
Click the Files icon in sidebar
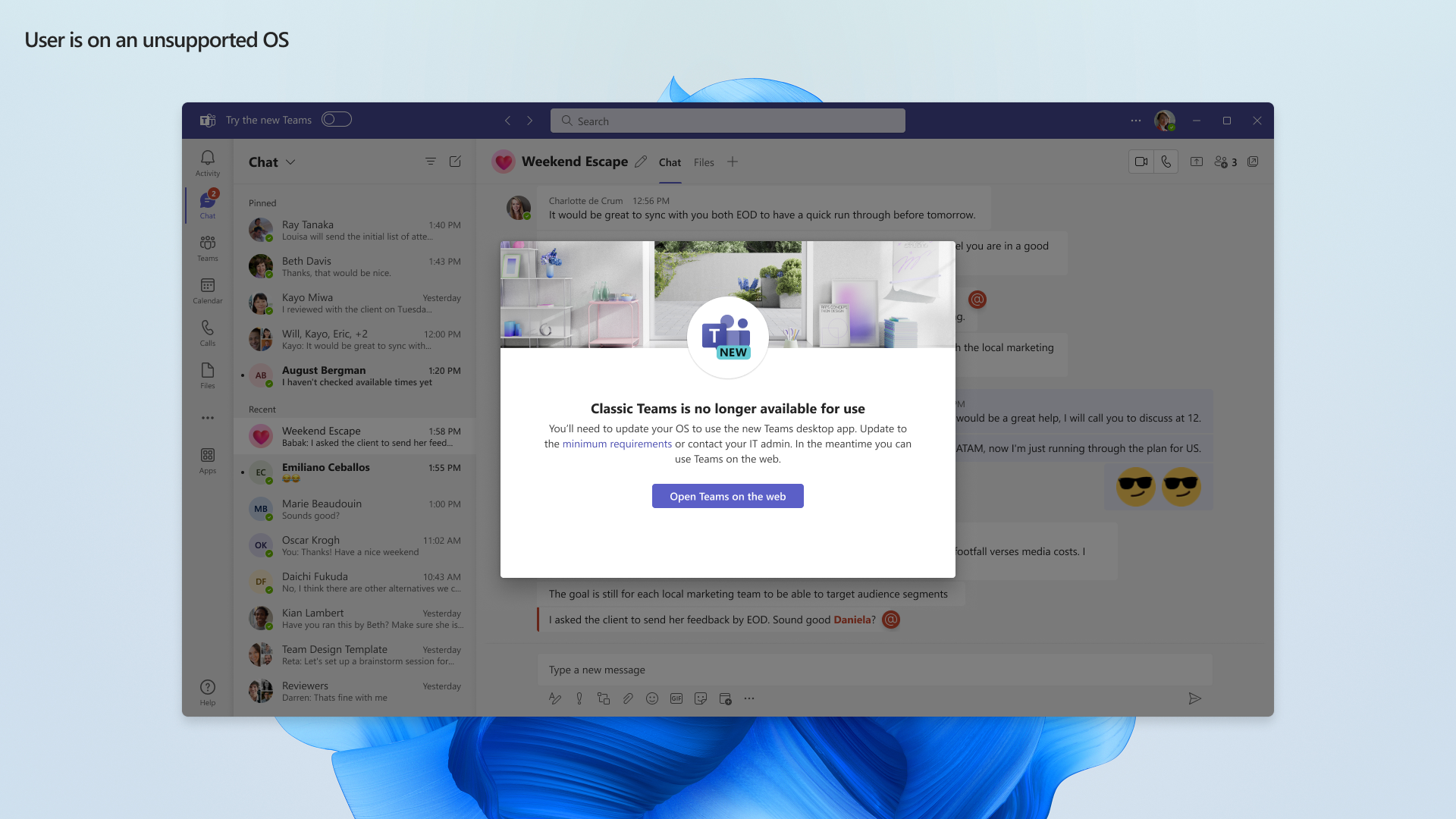coord(207,375)
